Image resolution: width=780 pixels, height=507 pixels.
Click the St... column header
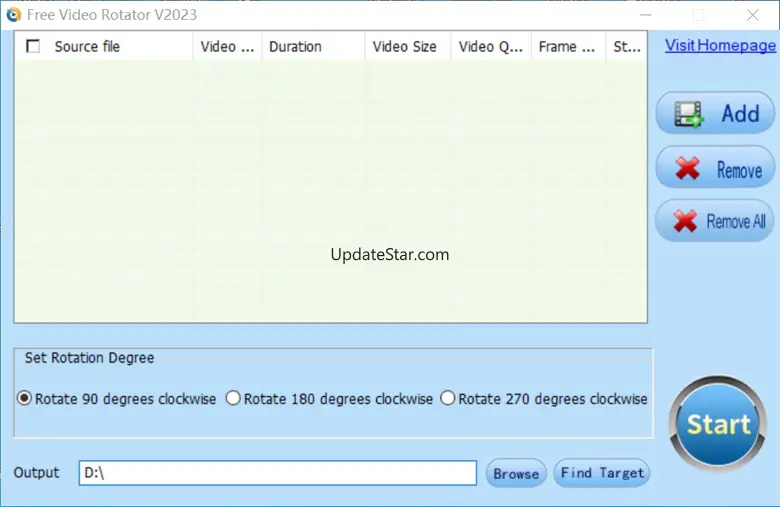click(x=626, y=46)
